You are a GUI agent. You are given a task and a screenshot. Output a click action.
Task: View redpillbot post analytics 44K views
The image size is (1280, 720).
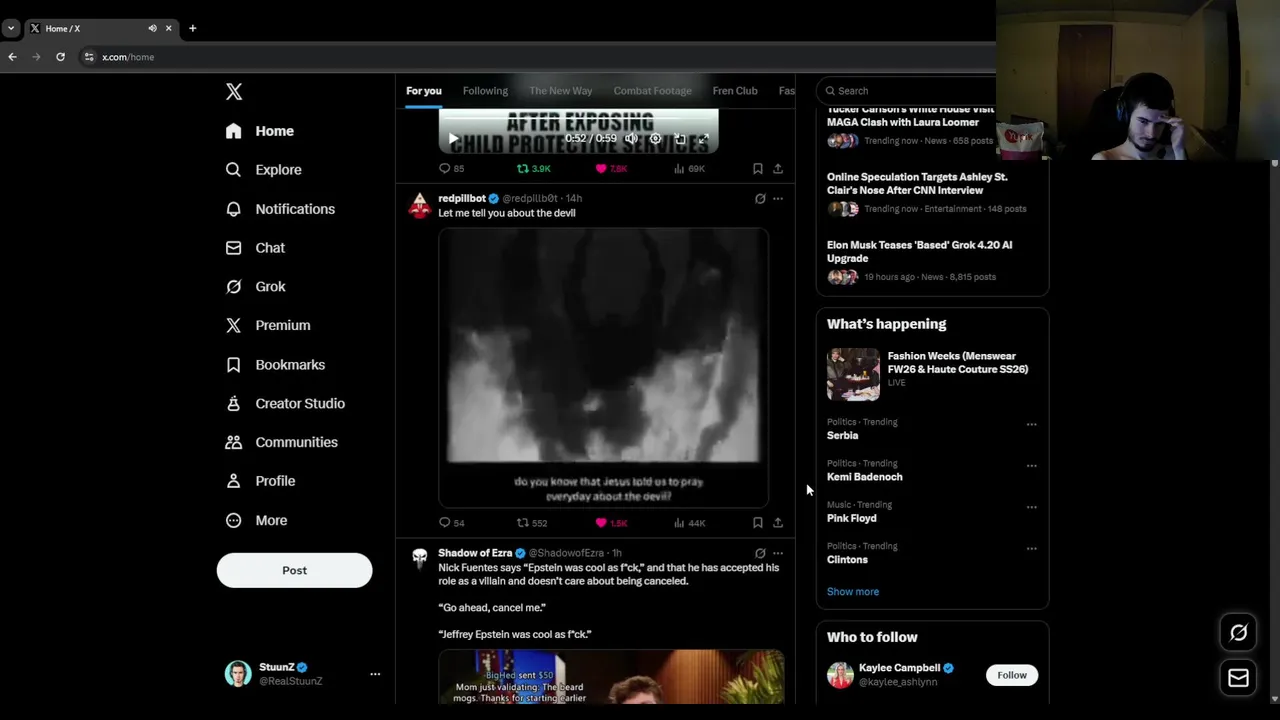click(x=689, y=523)
